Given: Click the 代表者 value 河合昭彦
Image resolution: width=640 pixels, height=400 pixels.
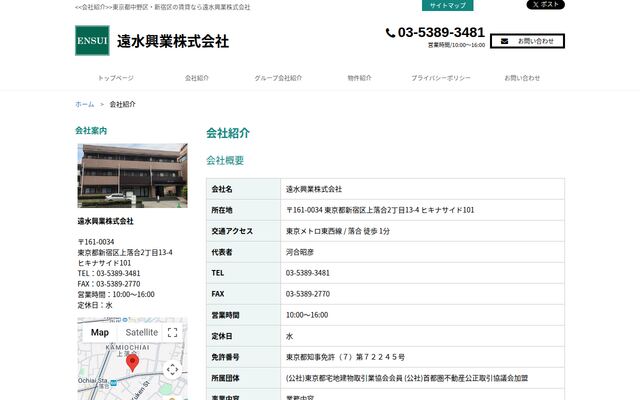Looking at the screenshot, I should tap(300, 252).
